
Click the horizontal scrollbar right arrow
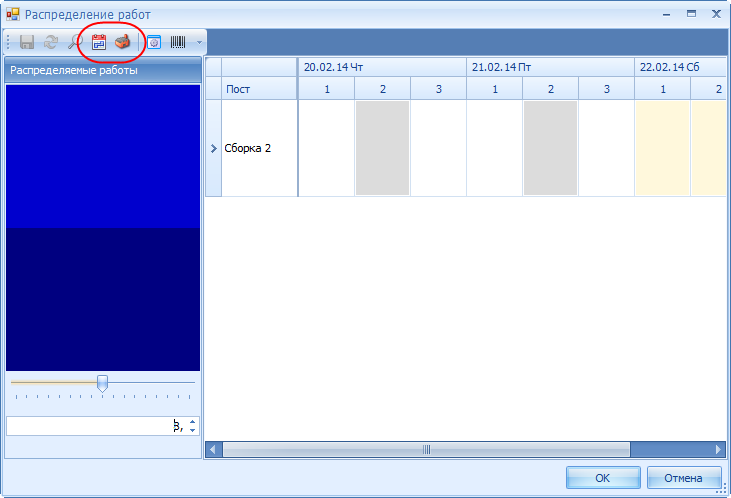[718, 450]
